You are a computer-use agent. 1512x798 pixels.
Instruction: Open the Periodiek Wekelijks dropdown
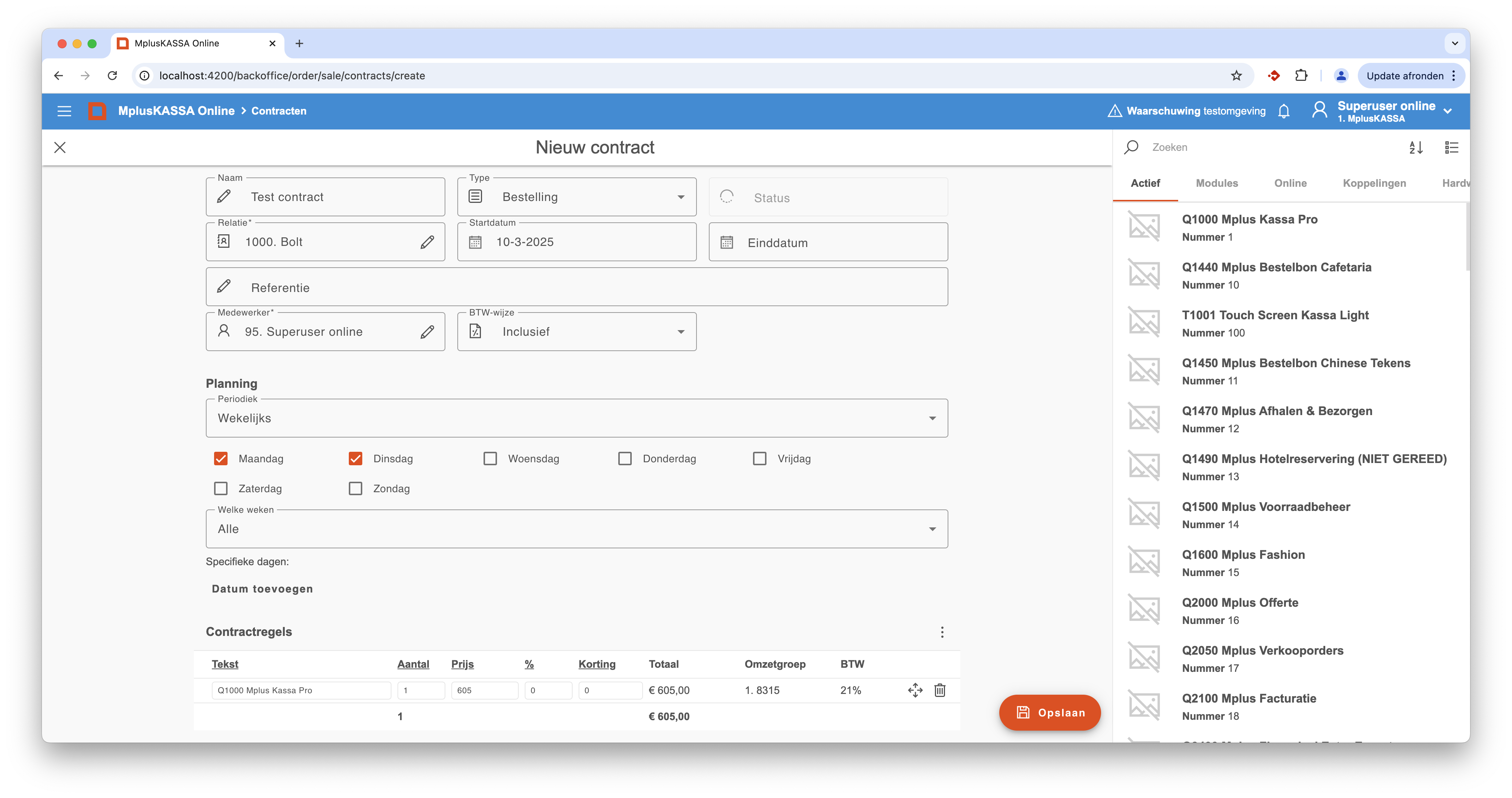[x=576, y=418]
